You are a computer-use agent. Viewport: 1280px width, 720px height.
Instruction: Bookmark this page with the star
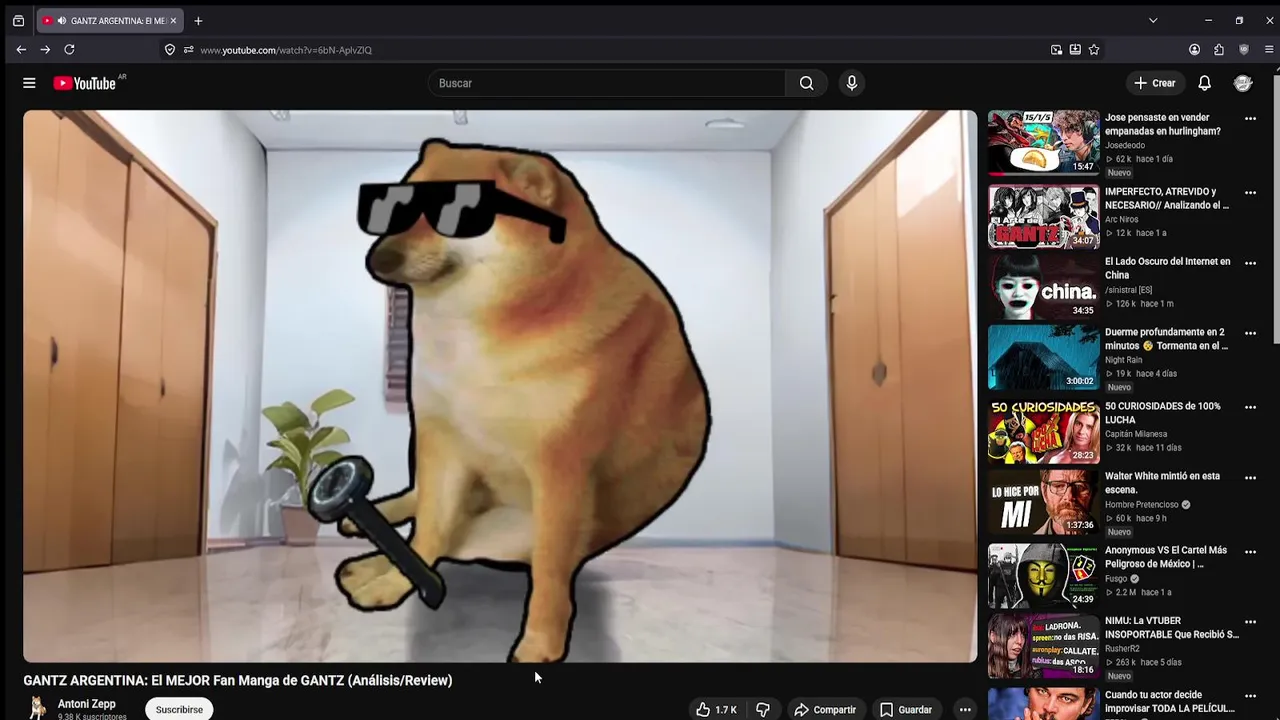(1094, 49)
